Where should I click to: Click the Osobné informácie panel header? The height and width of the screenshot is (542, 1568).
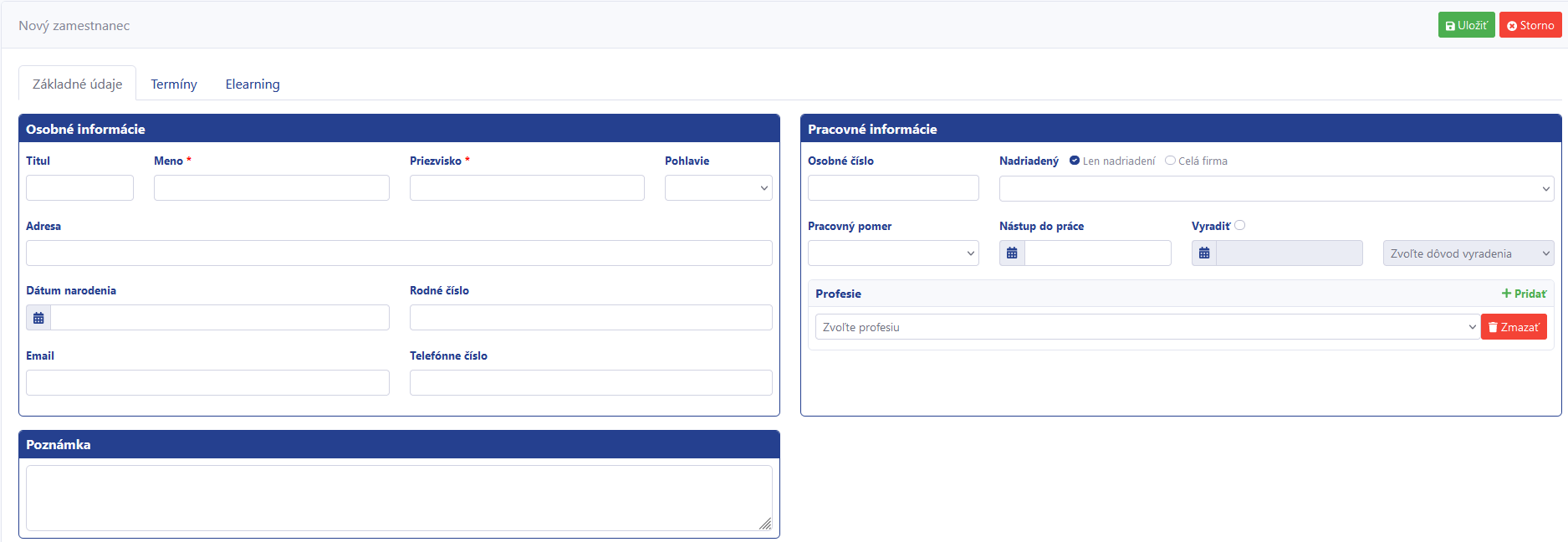pyautogui.click(x=399, y=129)
